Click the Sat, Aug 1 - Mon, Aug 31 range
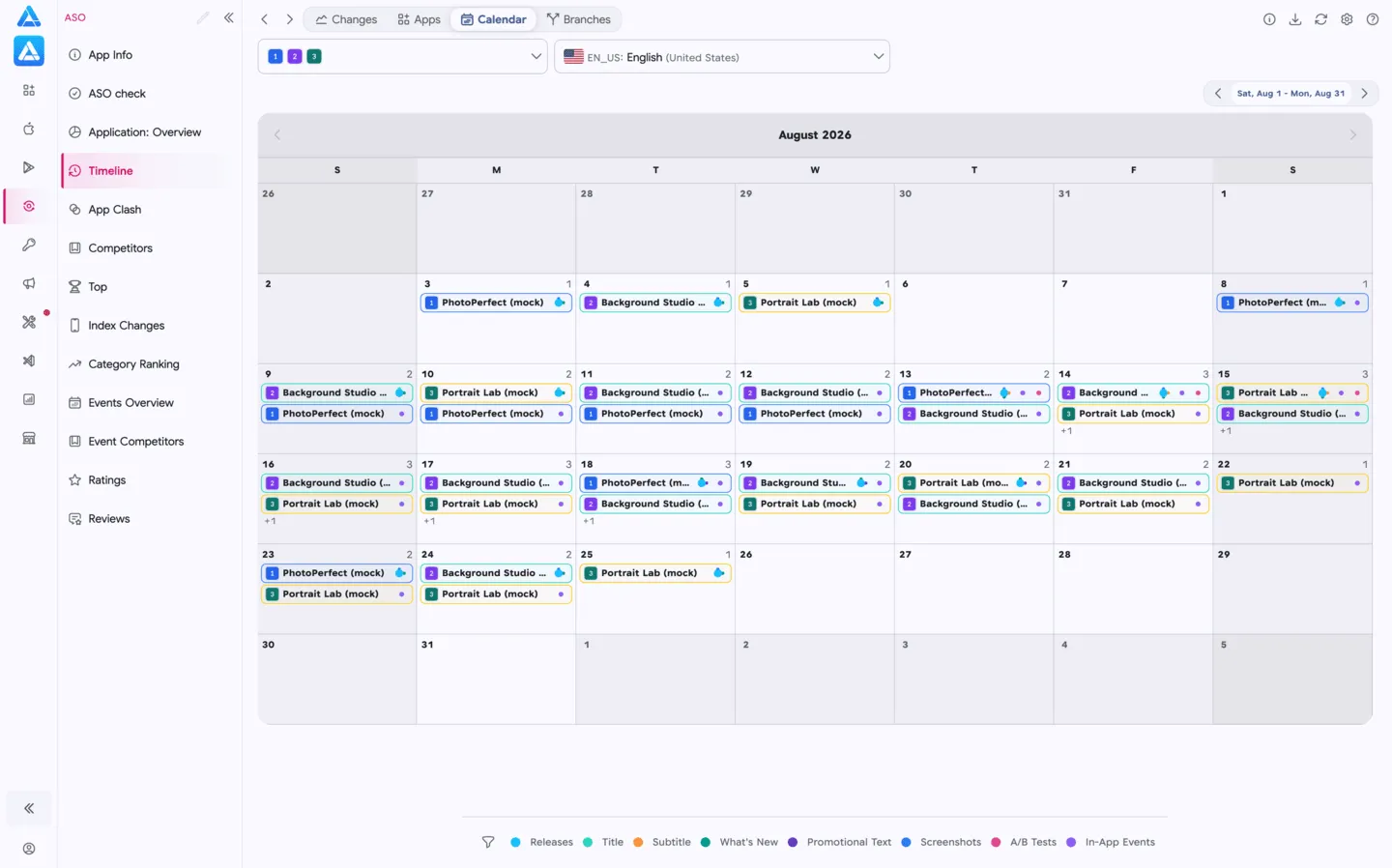The width and height of the screenshot is (1392, 868). click(1290, 94)
